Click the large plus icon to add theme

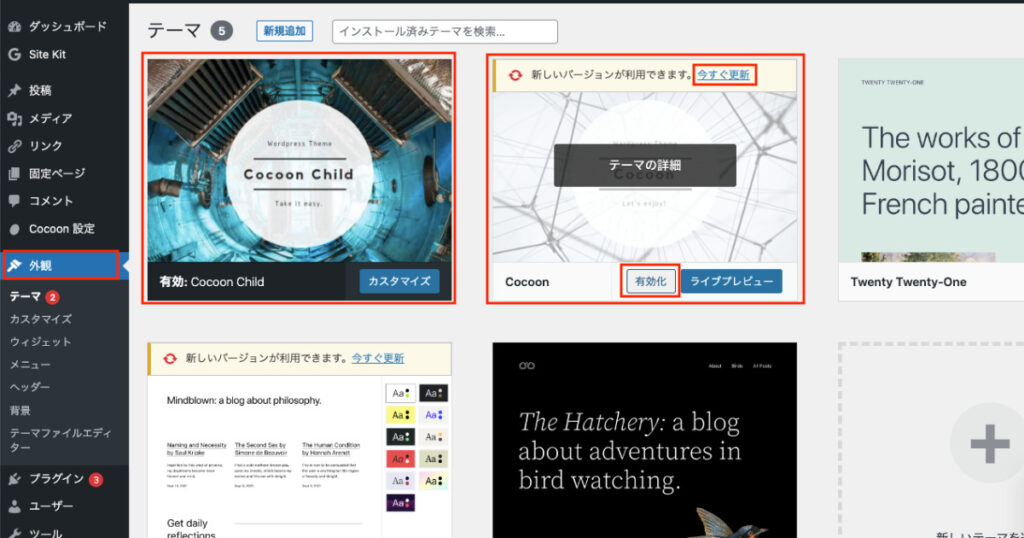tap(989, 443)
